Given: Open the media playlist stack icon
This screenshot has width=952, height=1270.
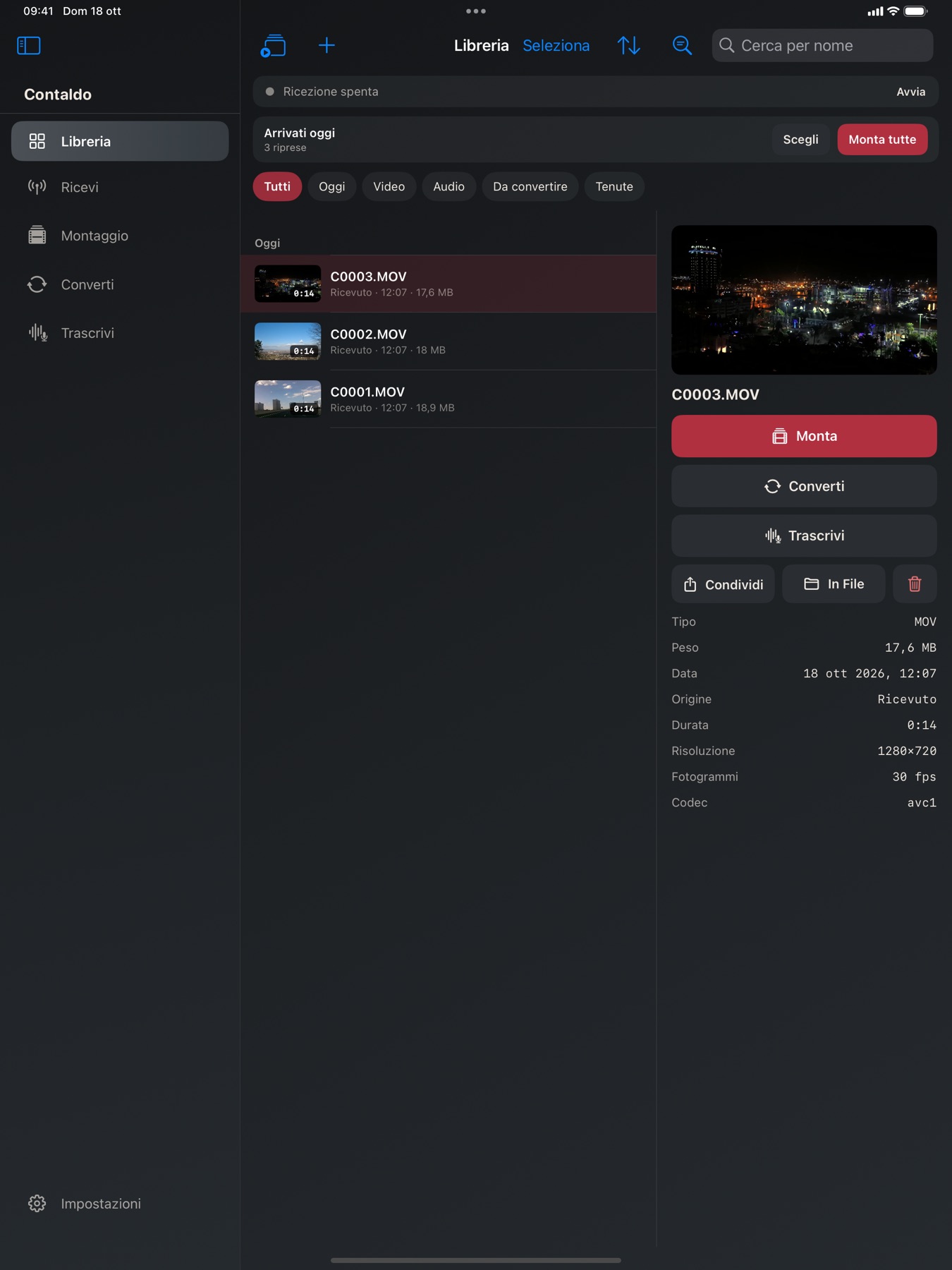Looking at the screenshot, I should (273, 46).
